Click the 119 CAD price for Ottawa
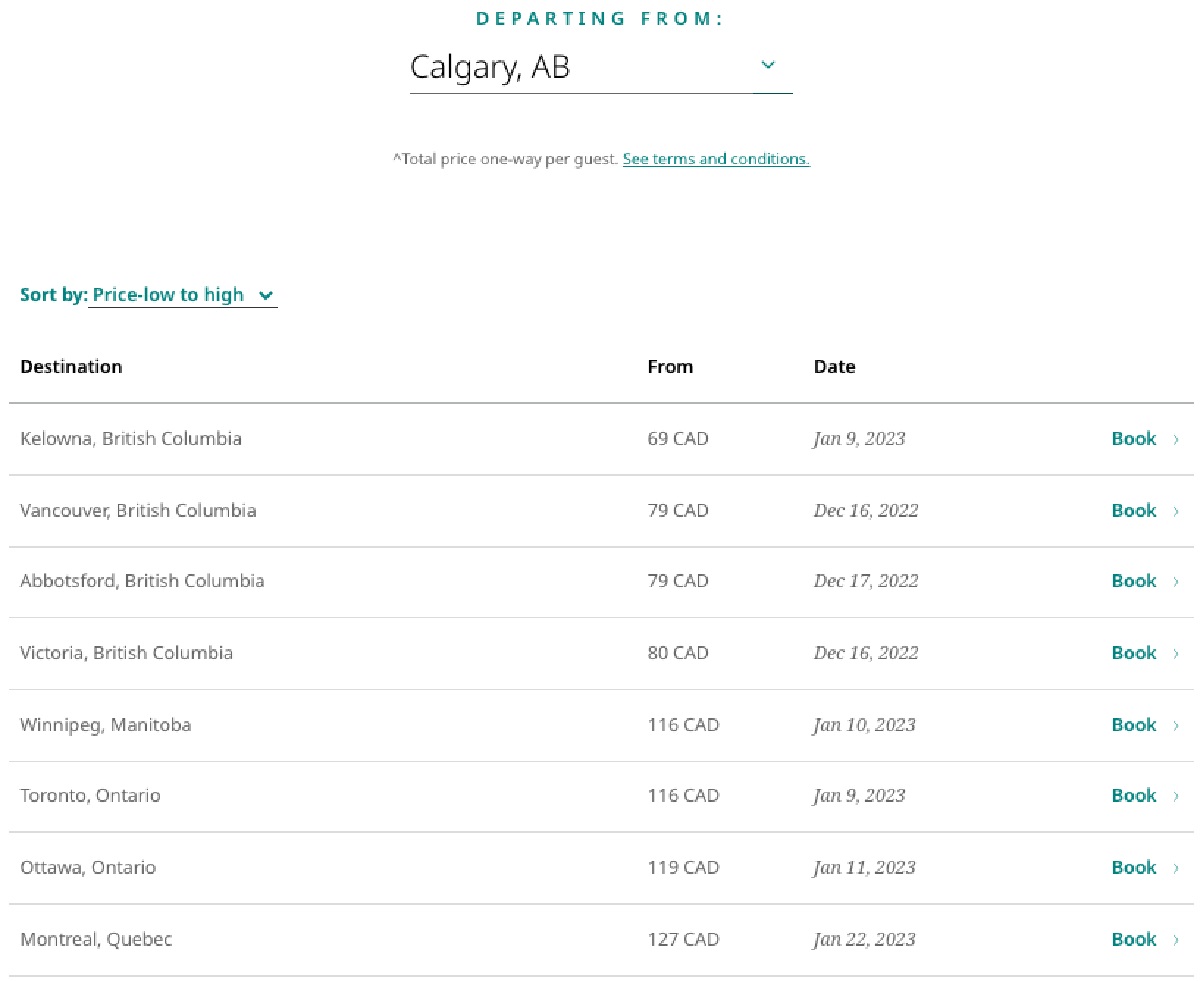 [683, 868]
